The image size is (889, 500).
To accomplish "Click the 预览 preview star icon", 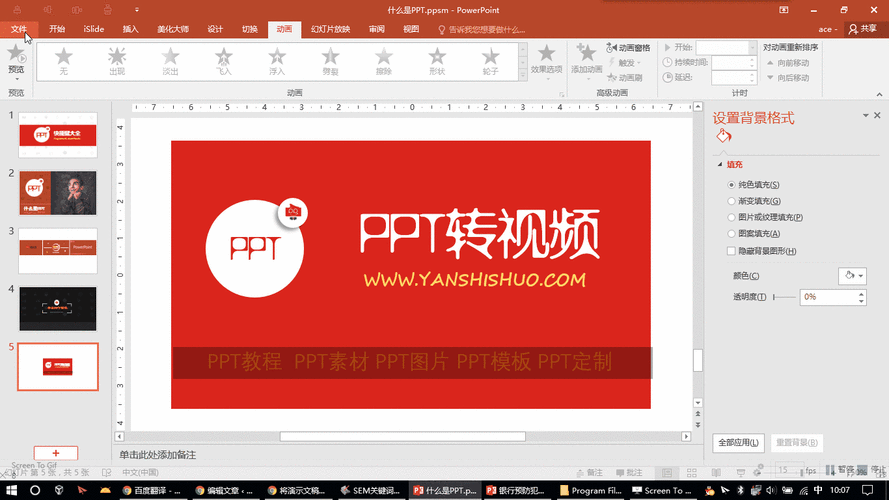I will (16, 54).
